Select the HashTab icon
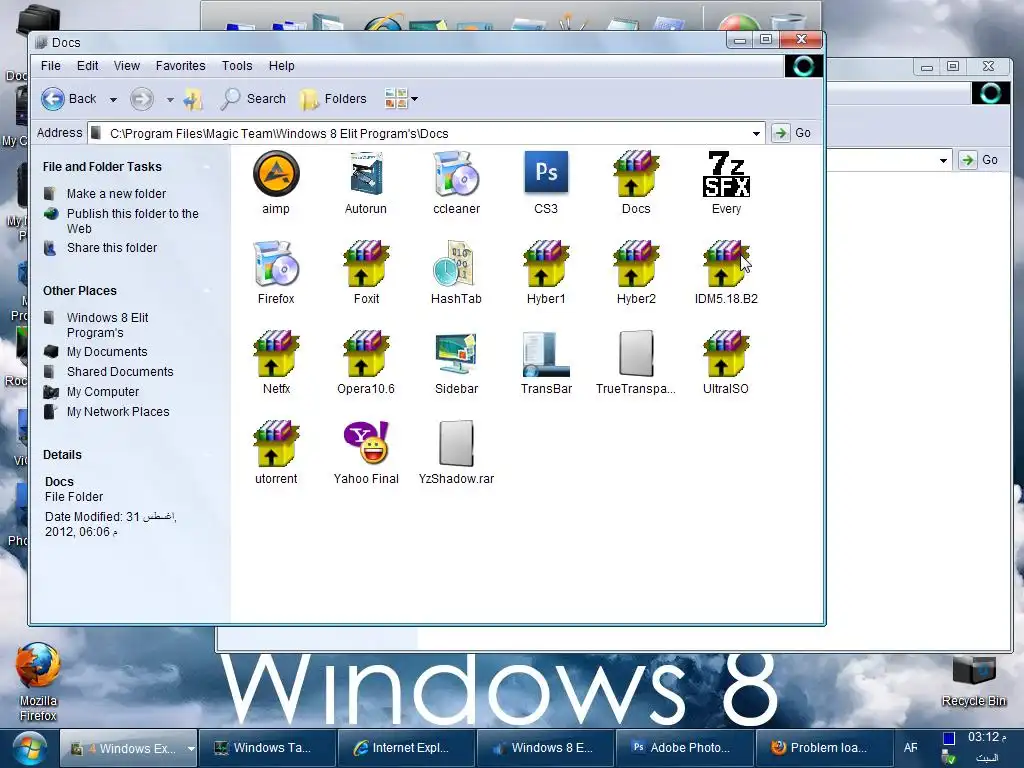Screen dimensions: 1024x768 pyautogui.click(x=456, y=264)
